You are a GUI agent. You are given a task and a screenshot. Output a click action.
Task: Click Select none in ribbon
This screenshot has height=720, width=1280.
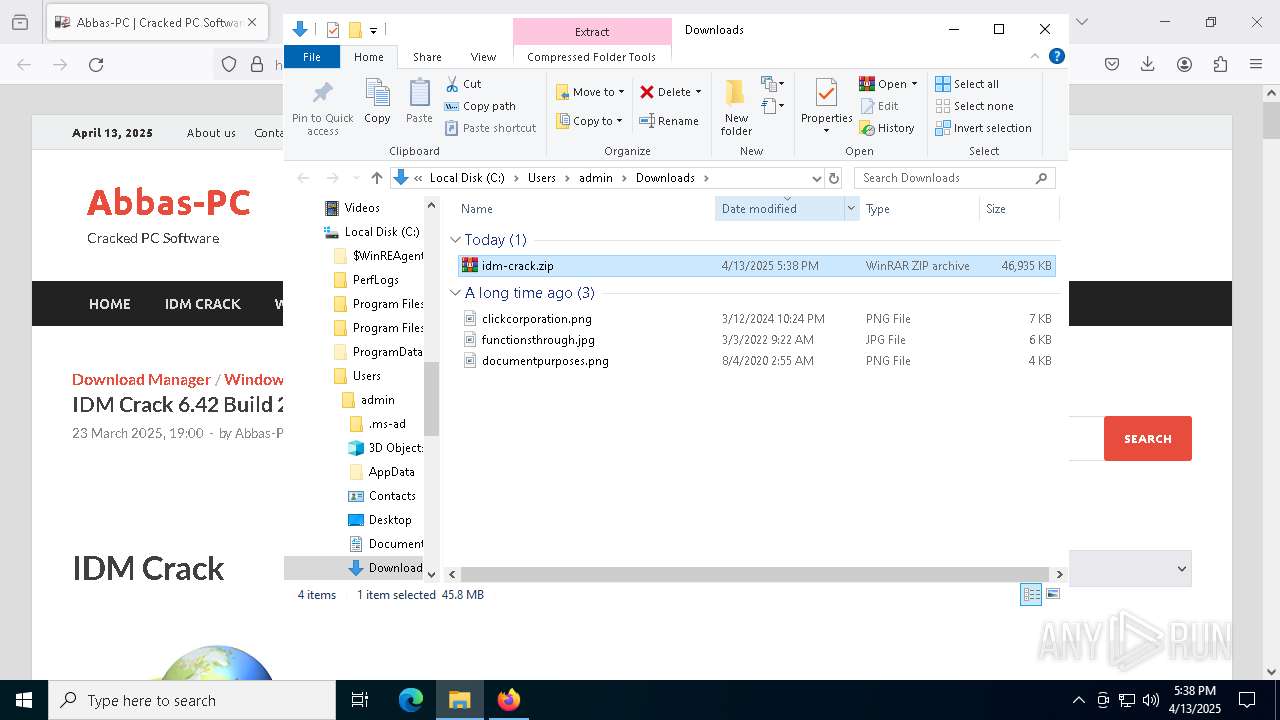[974, 106]
